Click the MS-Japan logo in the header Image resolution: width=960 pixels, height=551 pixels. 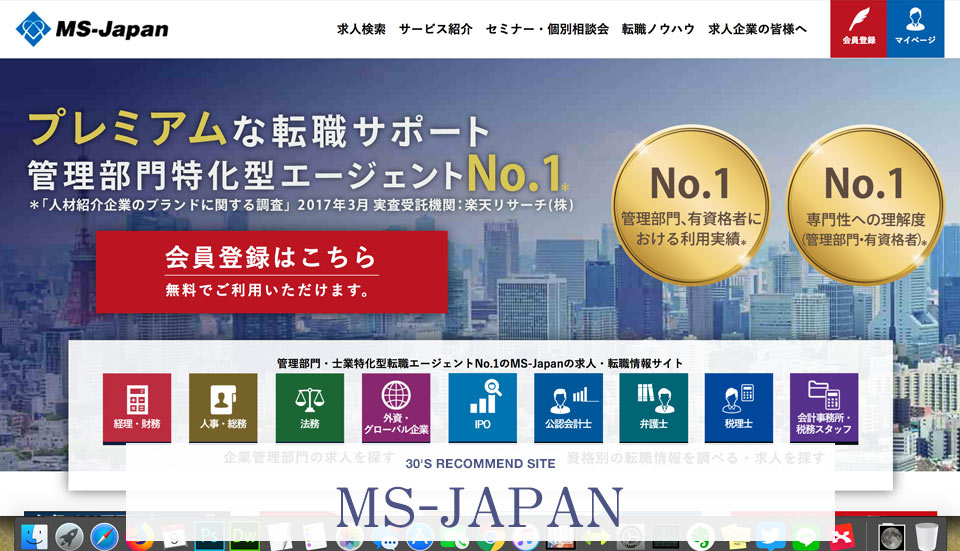point(92,29)
